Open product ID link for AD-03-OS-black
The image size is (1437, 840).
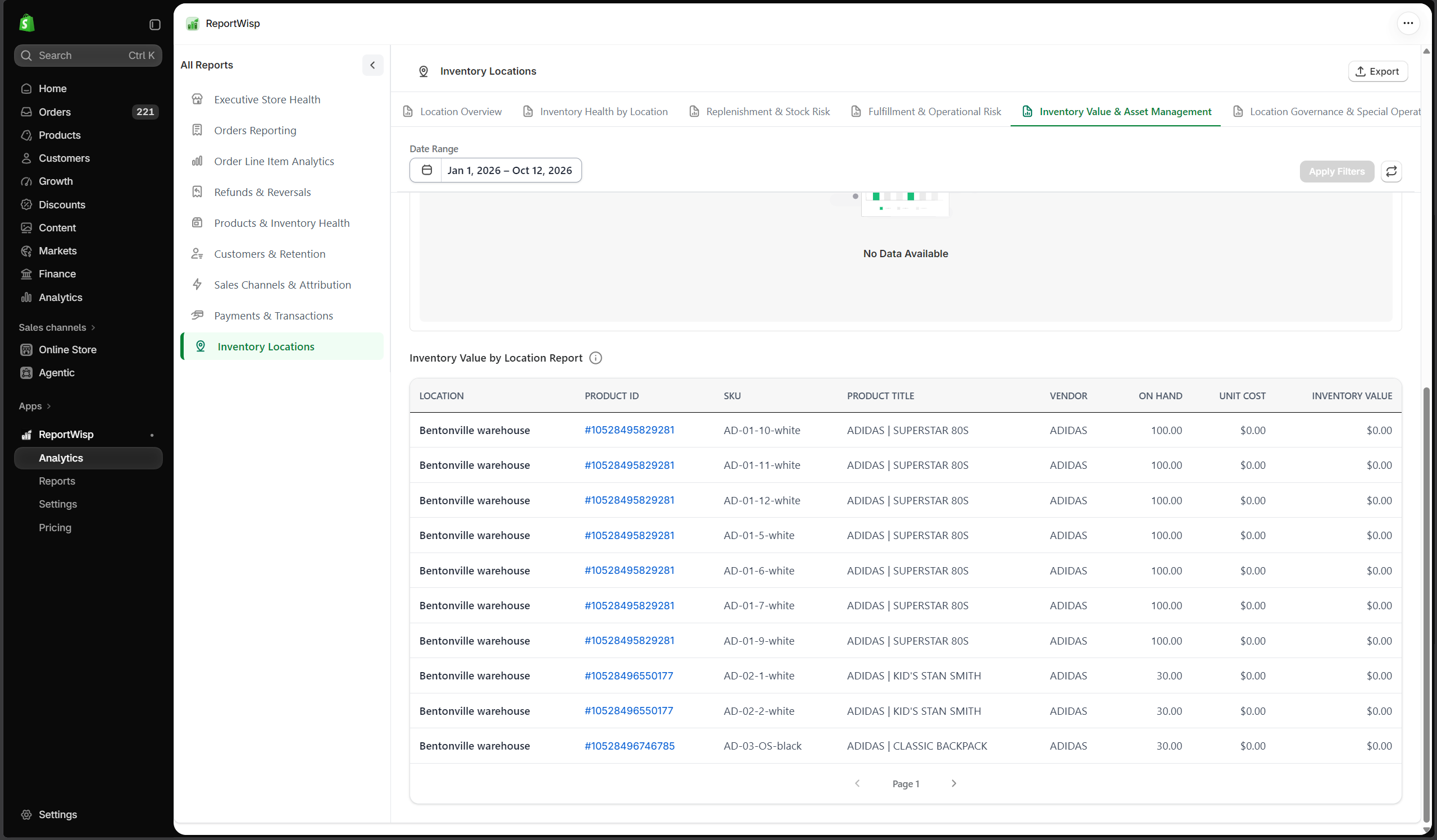click(629, 746)
